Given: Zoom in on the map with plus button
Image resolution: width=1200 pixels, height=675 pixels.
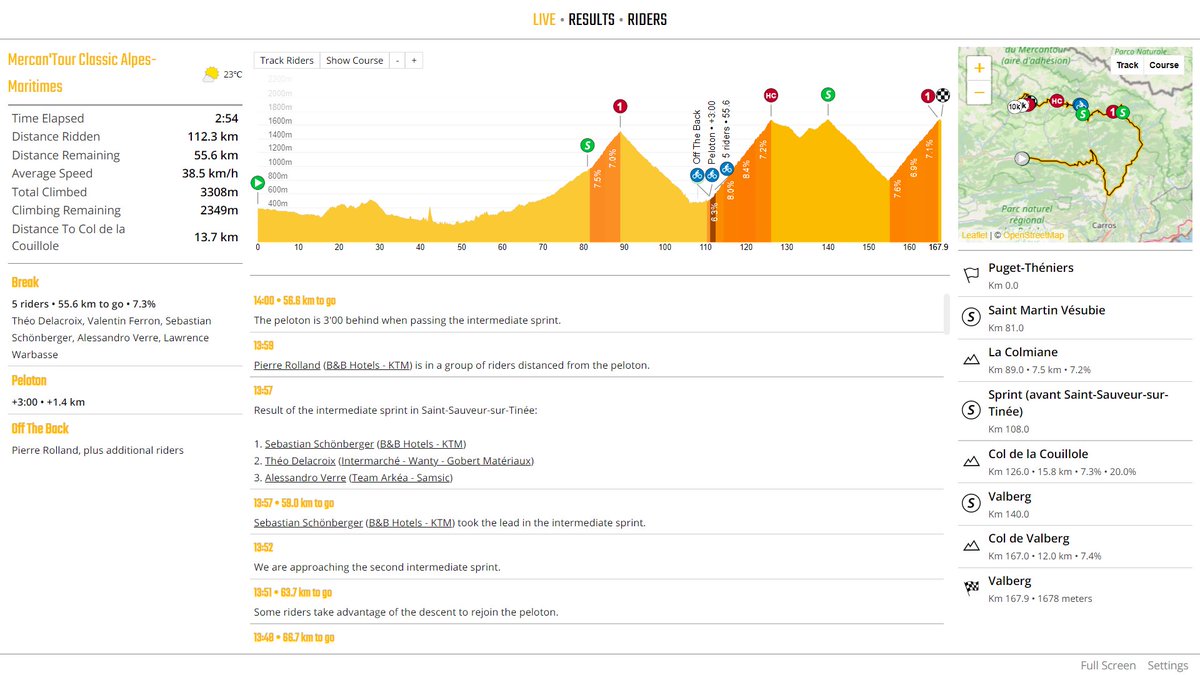Looking at the screenshot, I should pyautogui.click(x=979, y=68).
